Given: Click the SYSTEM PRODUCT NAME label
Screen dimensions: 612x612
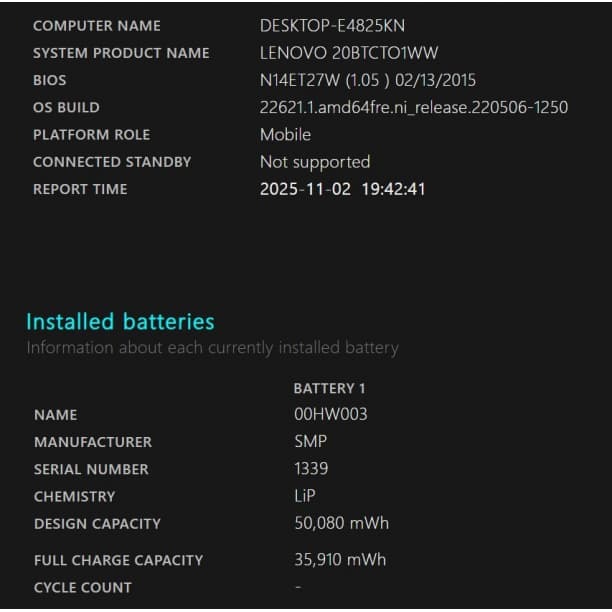Looking at the screenshot, I should click(x=121, y=53).
